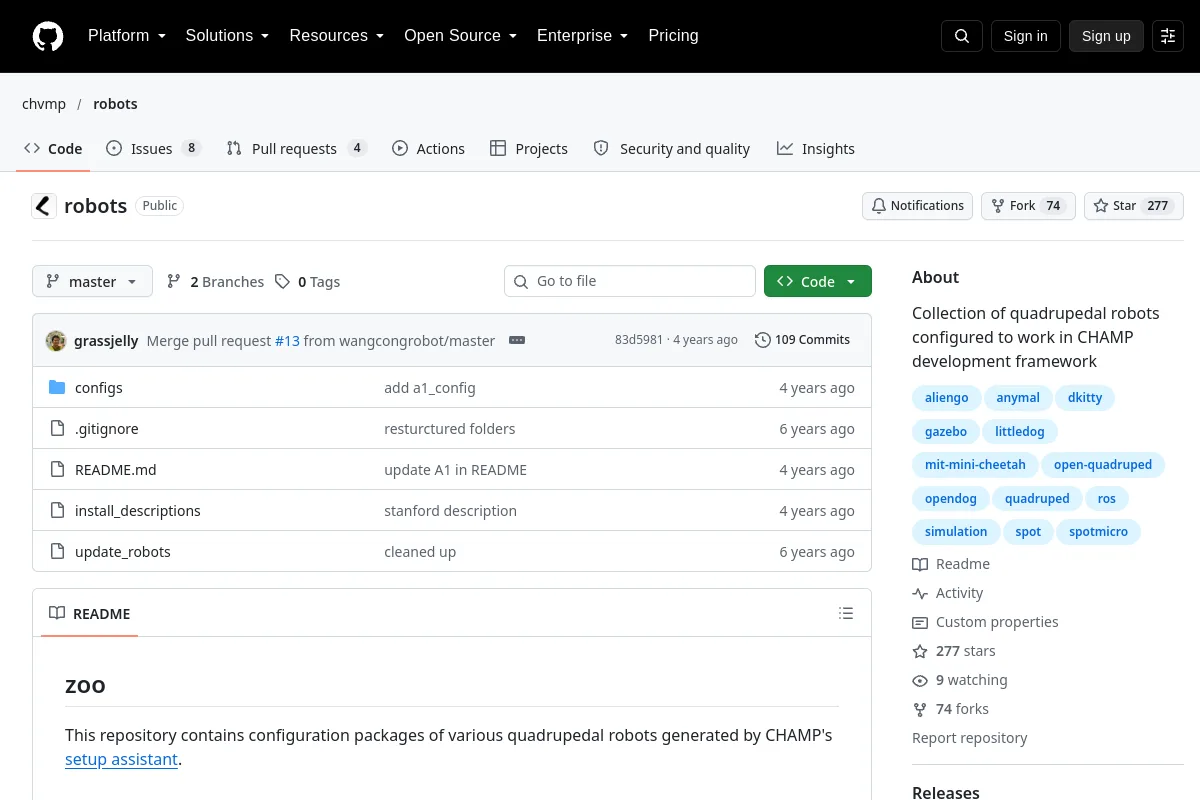This screenshot has width=1200, height=800.
Task: Select the gazebo topic tag
Action: pyautogui.click(x=946, y=432)
